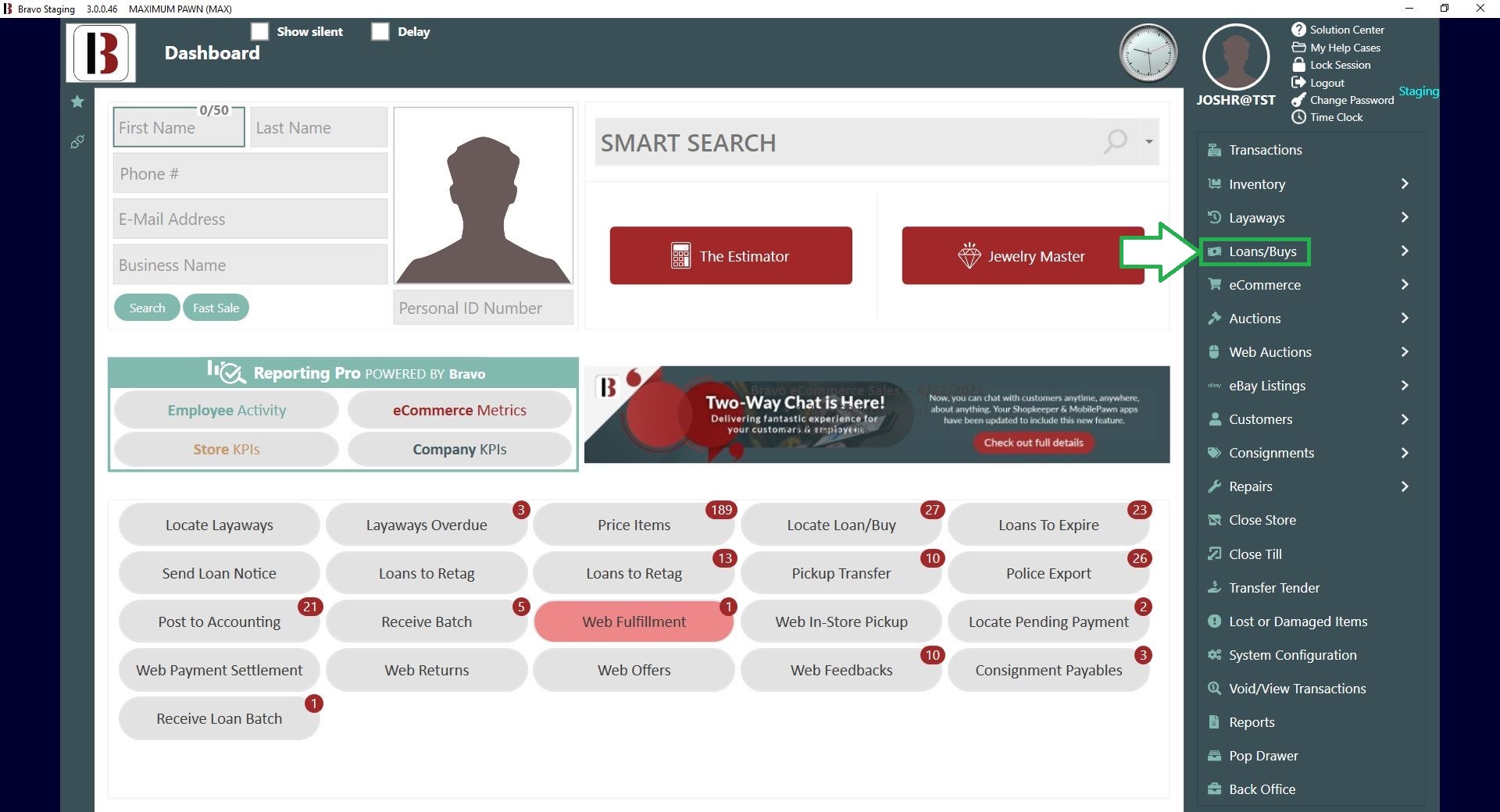1500x812 pixels.
Task: Open the Web Fulfillment queue
Action: [634, 621]
